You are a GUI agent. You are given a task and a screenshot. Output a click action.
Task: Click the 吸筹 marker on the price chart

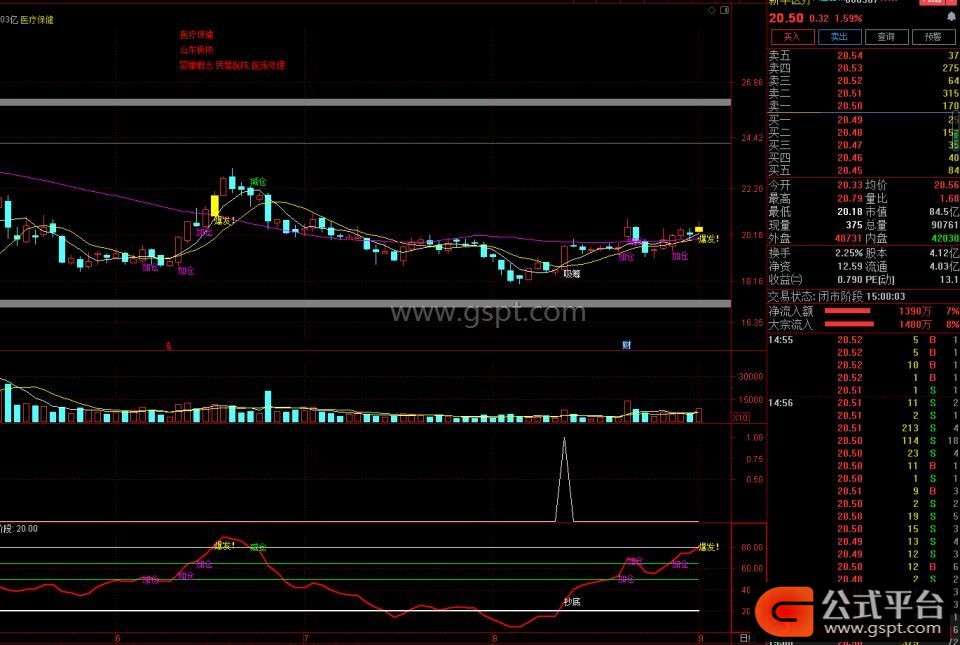(572, 274)
